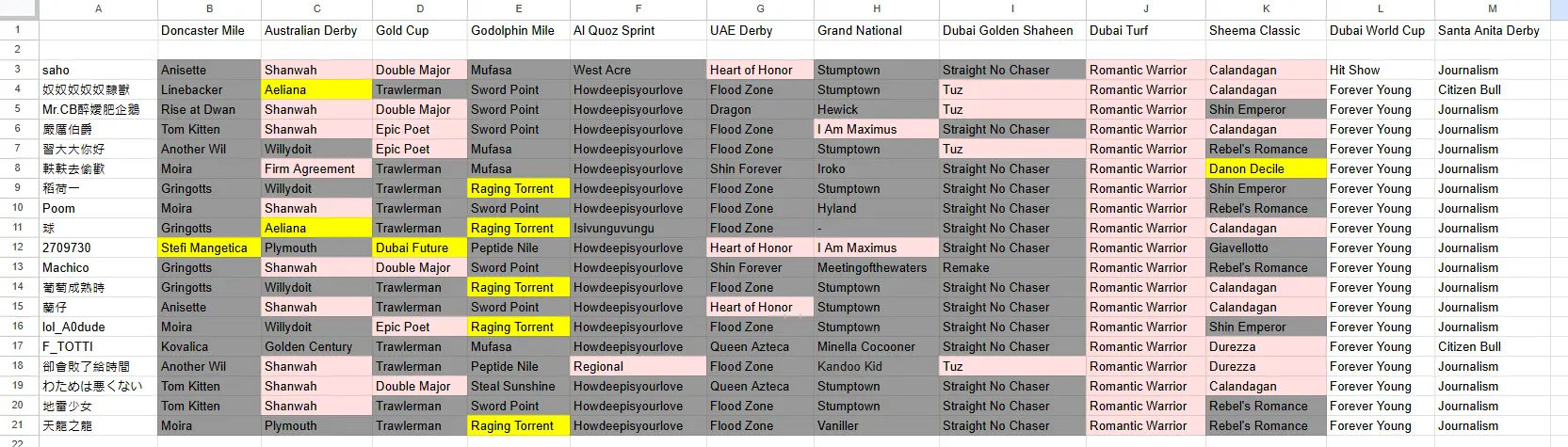Click the Golden Century cell
1568x447 pixels.
tap(316, 346)
